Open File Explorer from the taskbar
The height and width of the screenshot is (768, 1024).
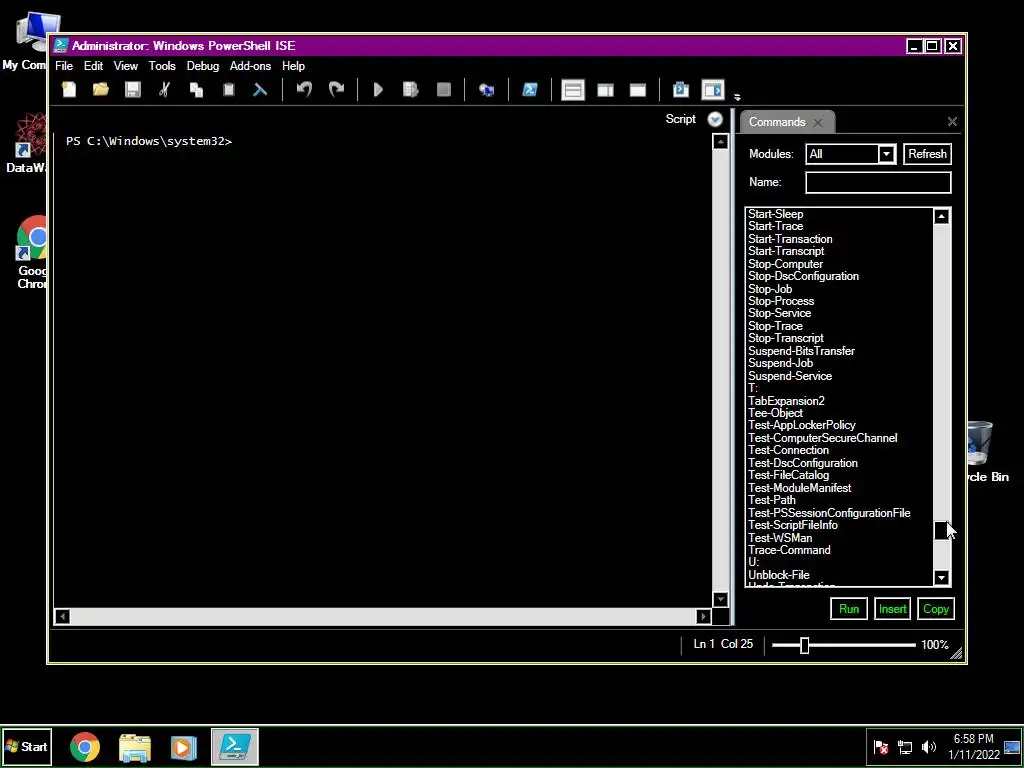(135, 747)
